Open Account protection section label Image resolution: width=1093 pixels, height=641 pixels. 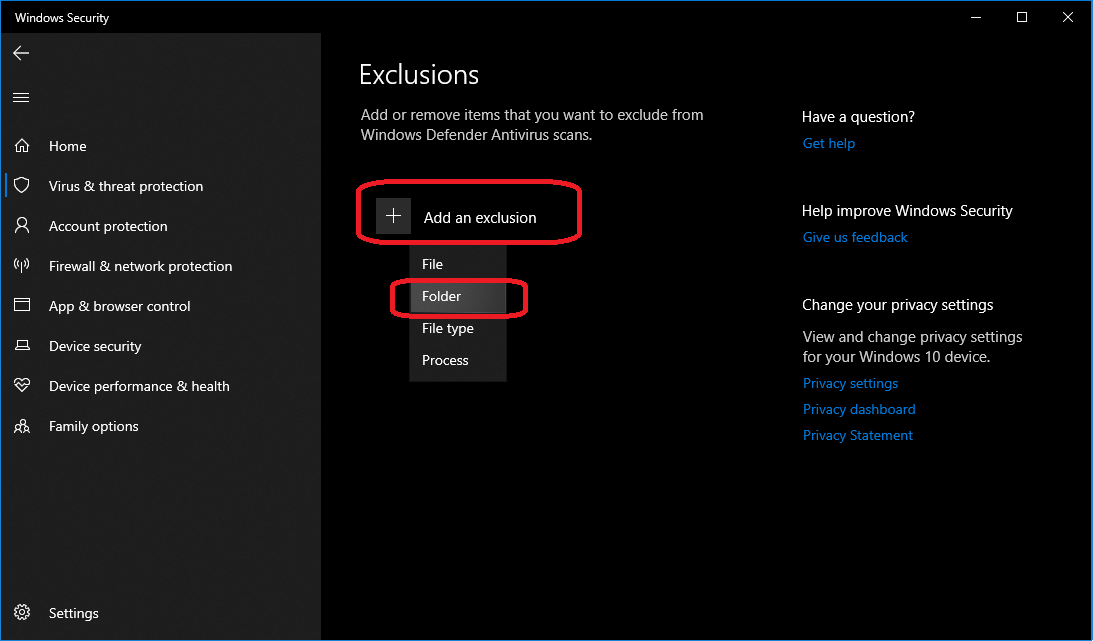click(x=108, y=226)
